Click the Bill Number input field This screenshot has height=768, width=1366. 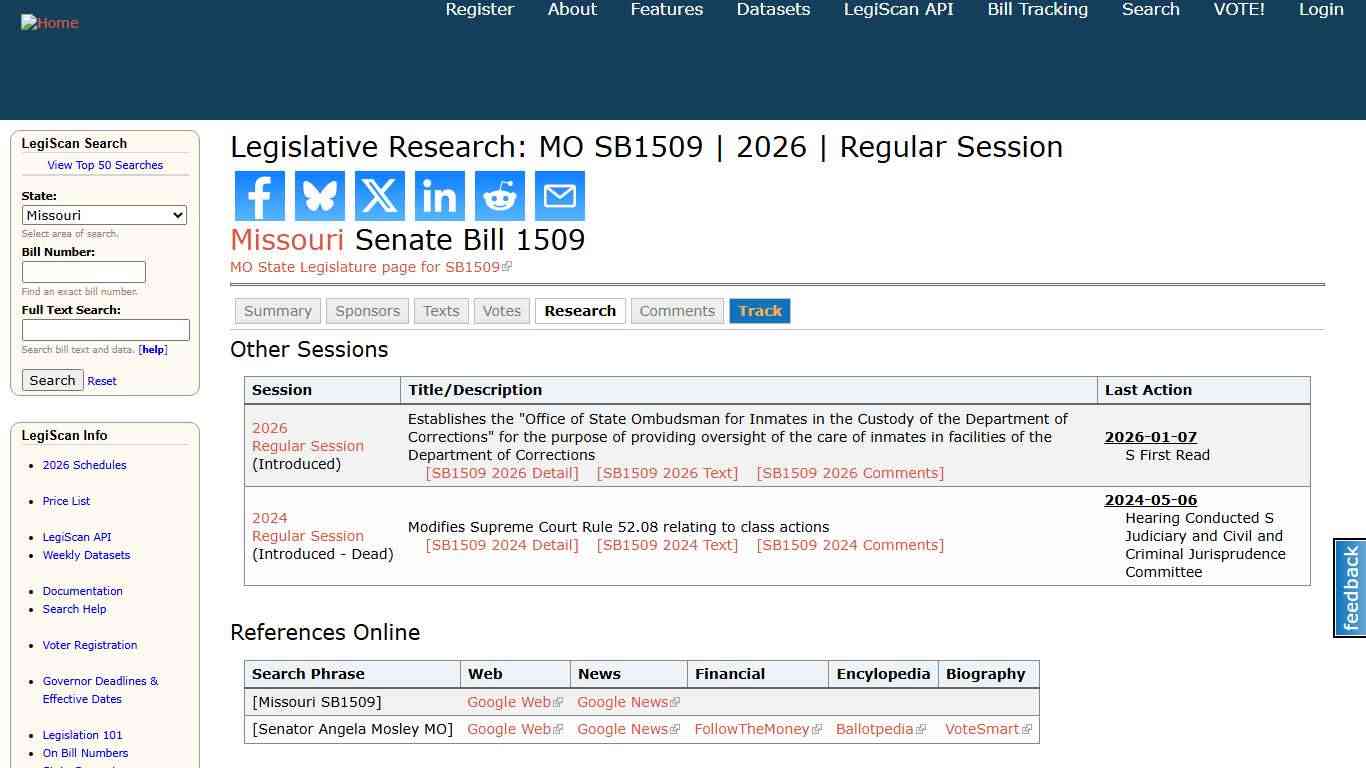[x=83, y=272]
